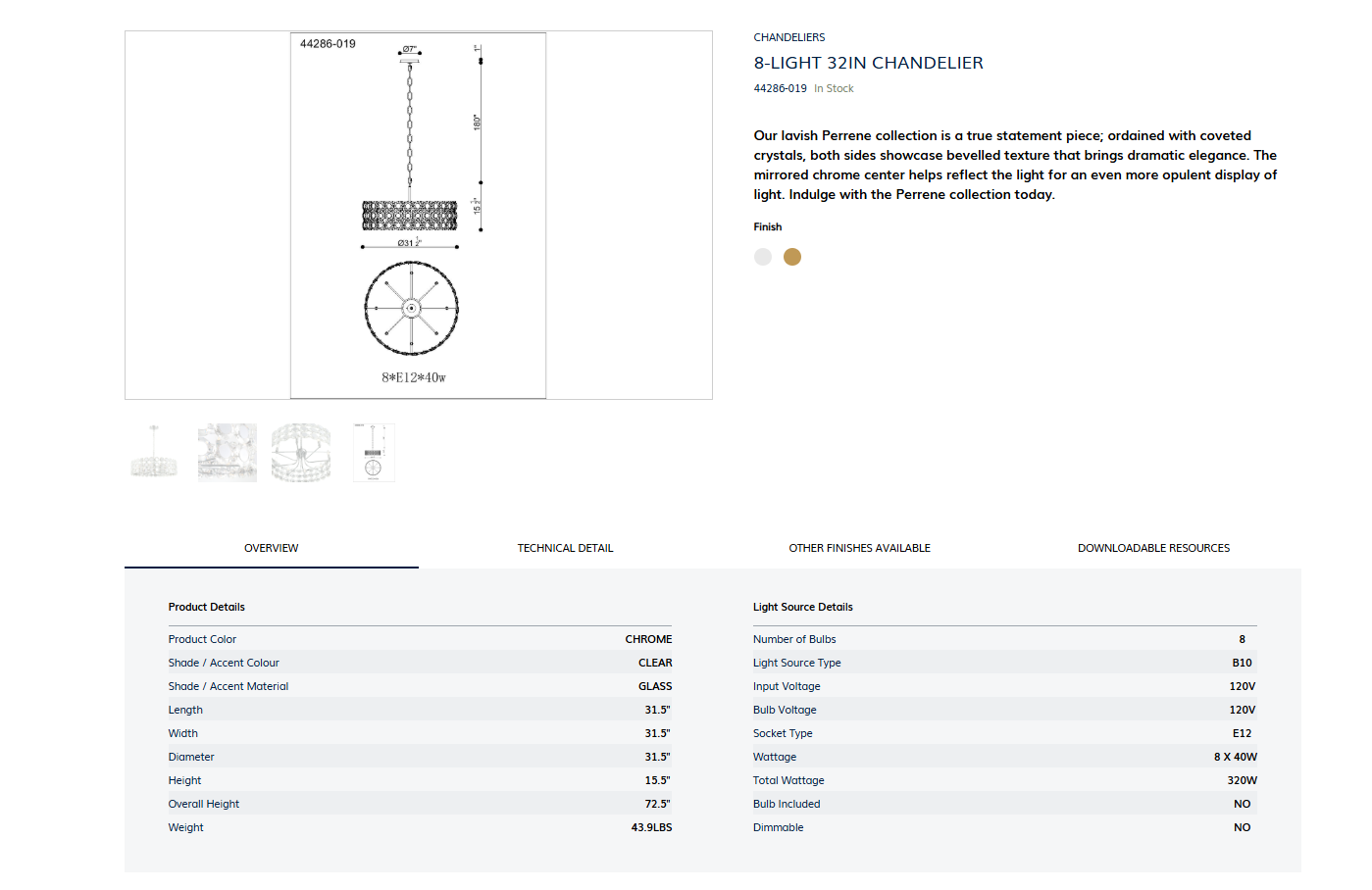1372x890 pixels.
Task: Click the Dimmable specification row
Action: click(1004, 827)
